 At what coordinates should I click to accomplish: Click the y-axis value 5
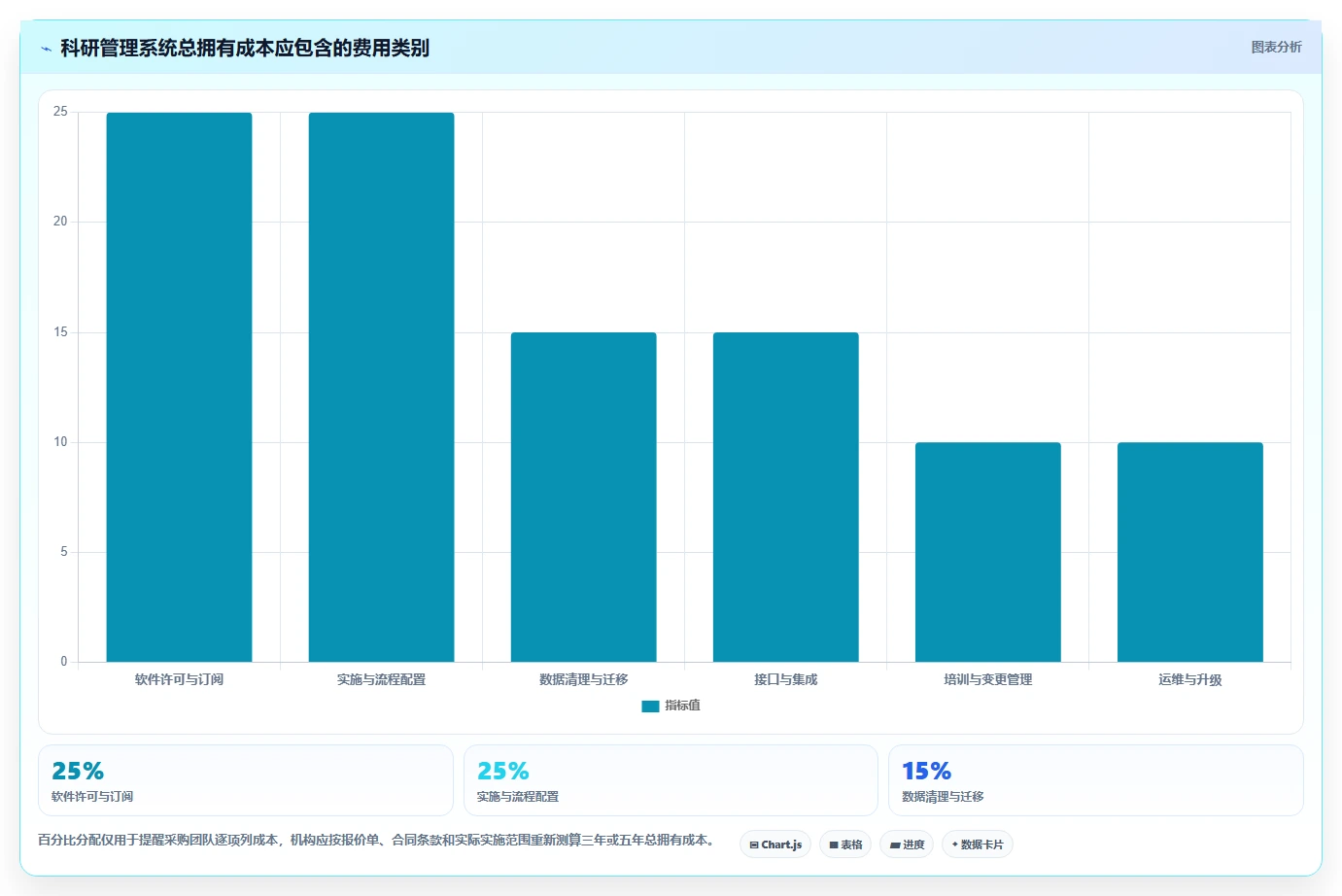tap(64, 552)
